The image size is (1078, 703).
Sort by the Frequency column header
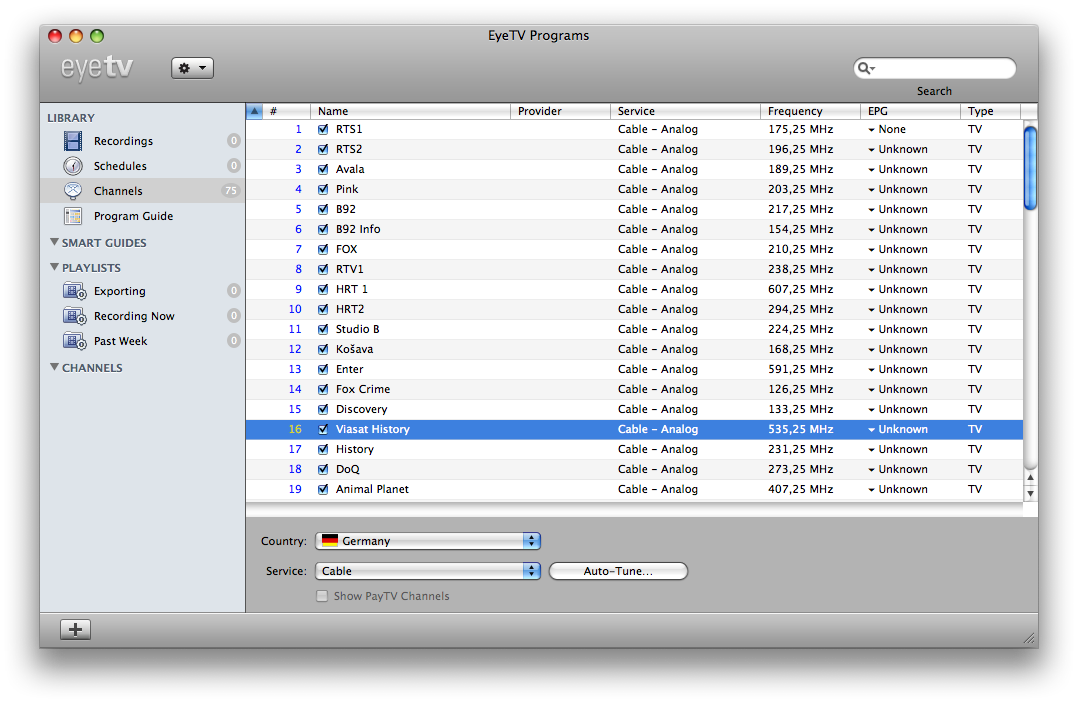[x=810, y=111]
